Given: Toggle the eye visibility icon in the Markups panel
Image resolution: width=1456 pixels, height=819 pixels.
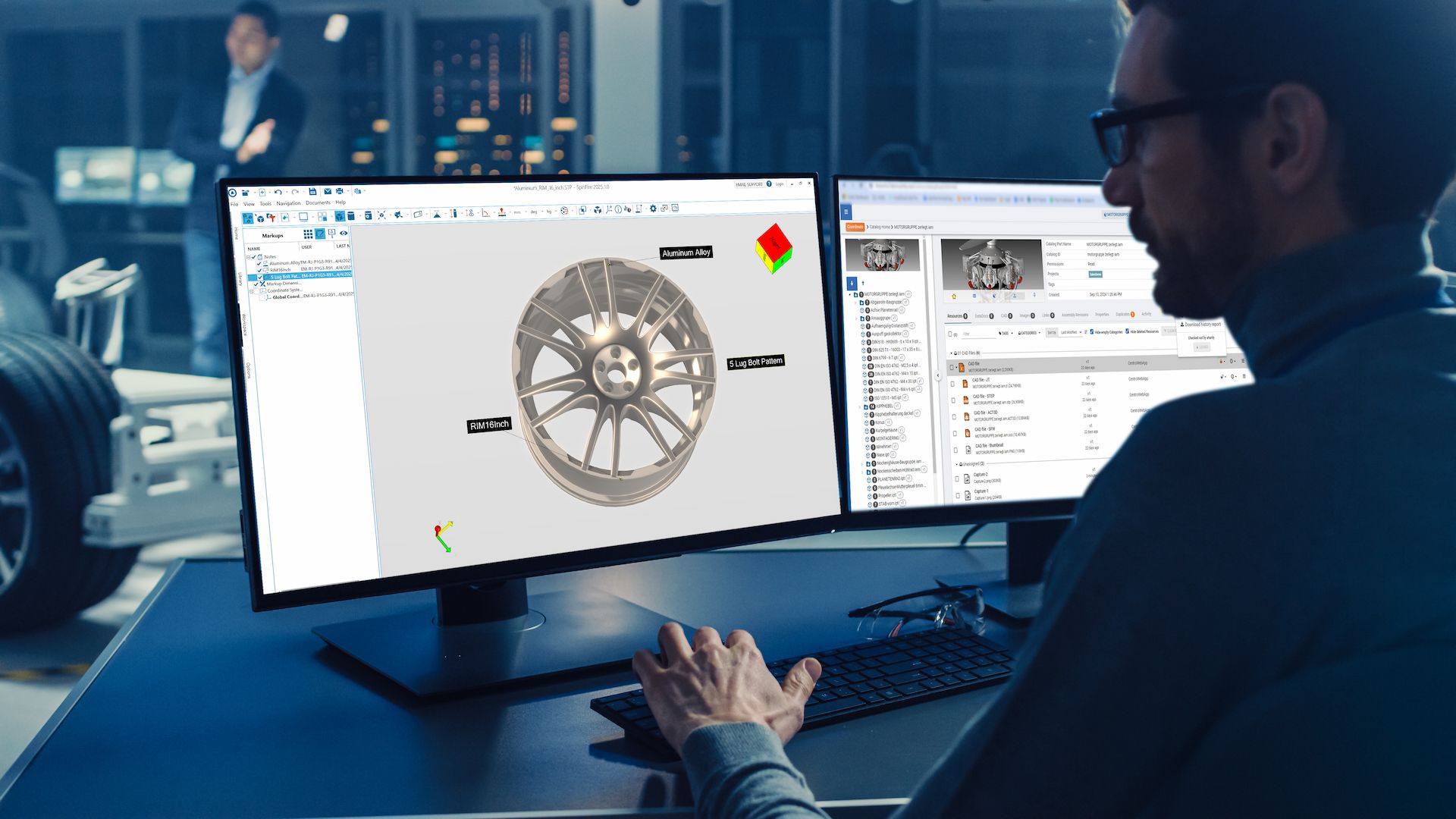Looking at the screenshot, I should 344,233.
